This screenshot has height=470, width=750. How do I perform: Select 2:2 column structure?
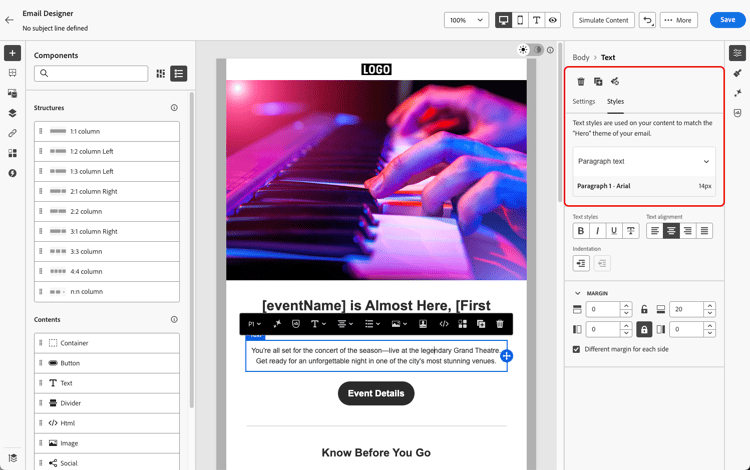point(107,211)
